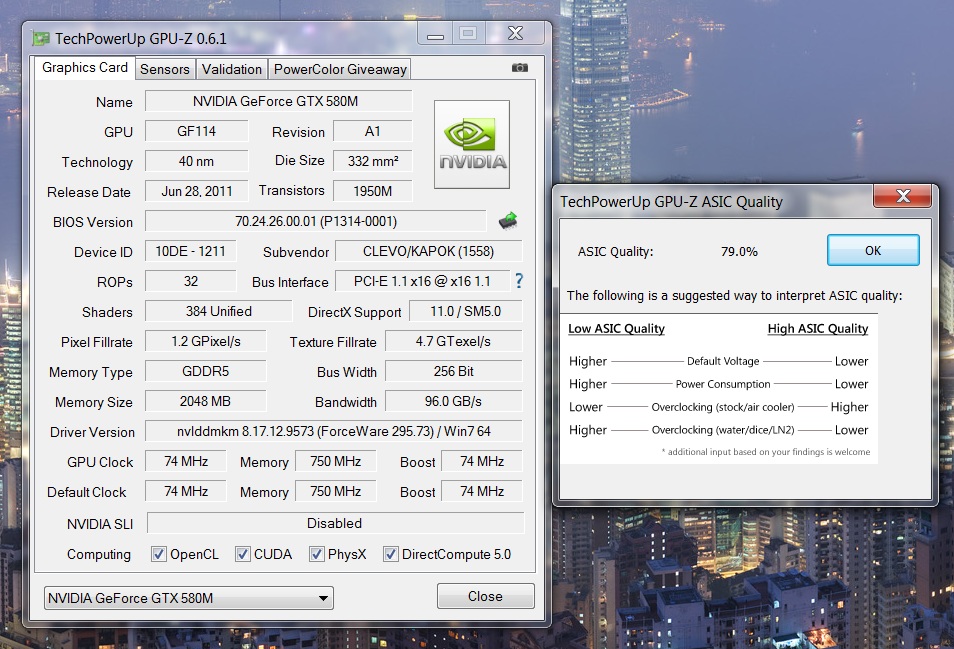Screen dimensions: 954x649
Task: Open the PowerColor Giveaway tab
Action: pos(340,69)
